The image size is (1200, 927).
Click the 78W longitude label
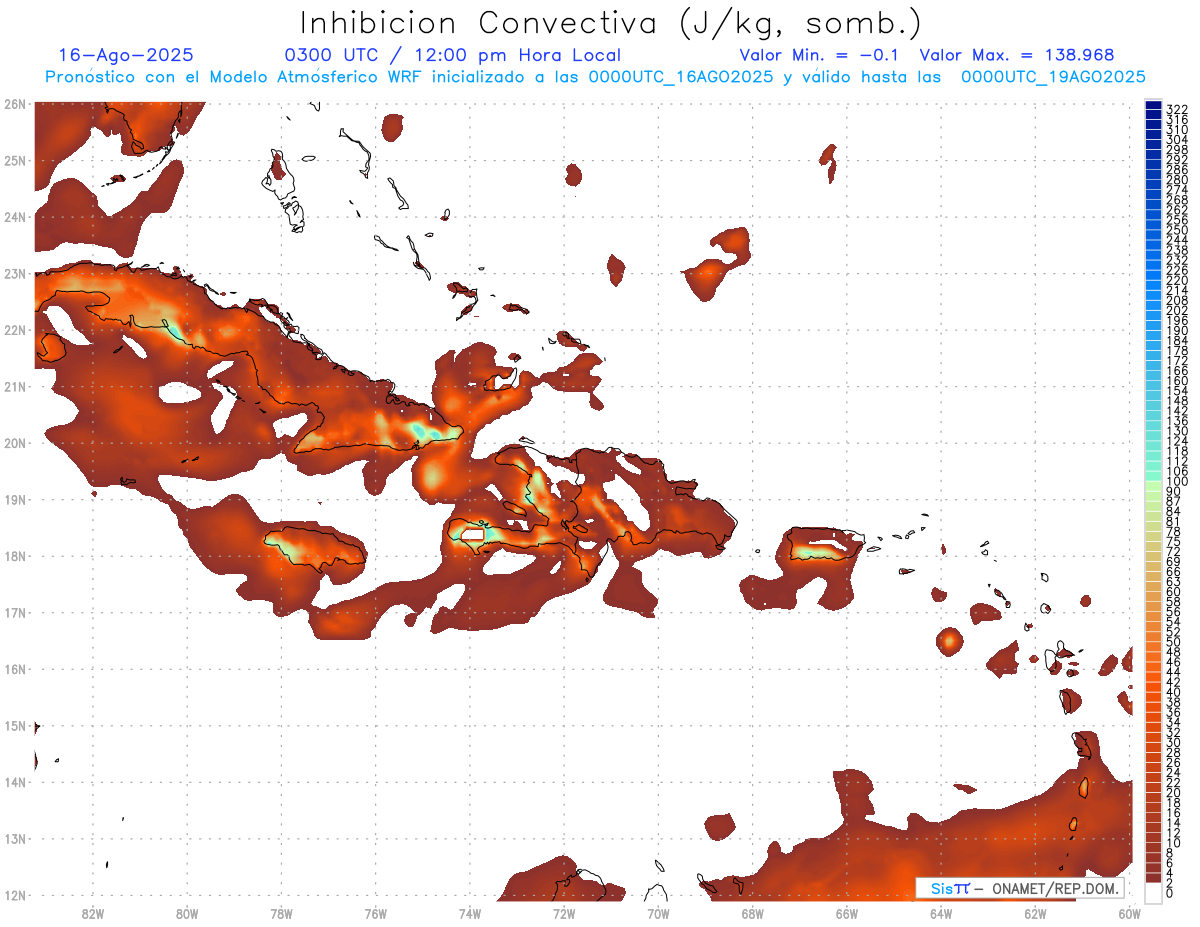281,913
